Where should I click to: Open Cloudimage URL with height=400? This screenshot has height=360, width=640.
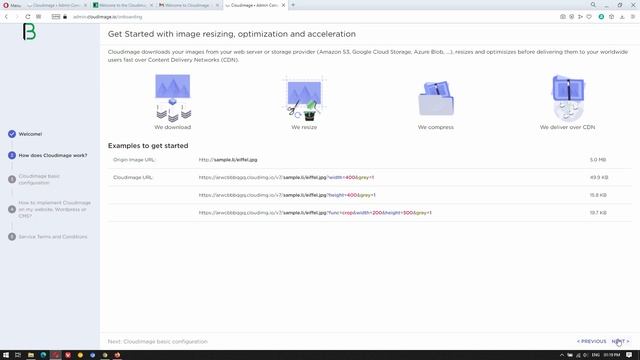coord(287,195)
